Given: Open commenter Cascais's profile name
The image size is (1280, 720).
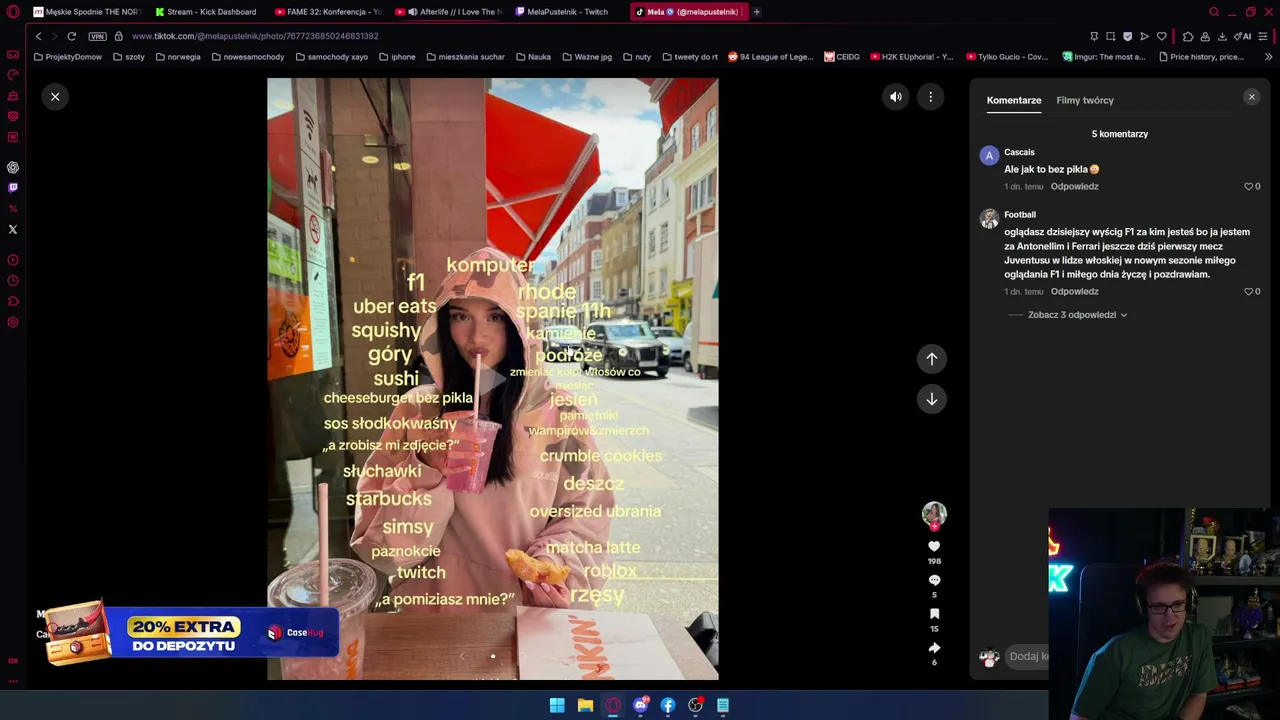Looking at the screenshot, I should pyautogui.click(x=1019, y=152).
